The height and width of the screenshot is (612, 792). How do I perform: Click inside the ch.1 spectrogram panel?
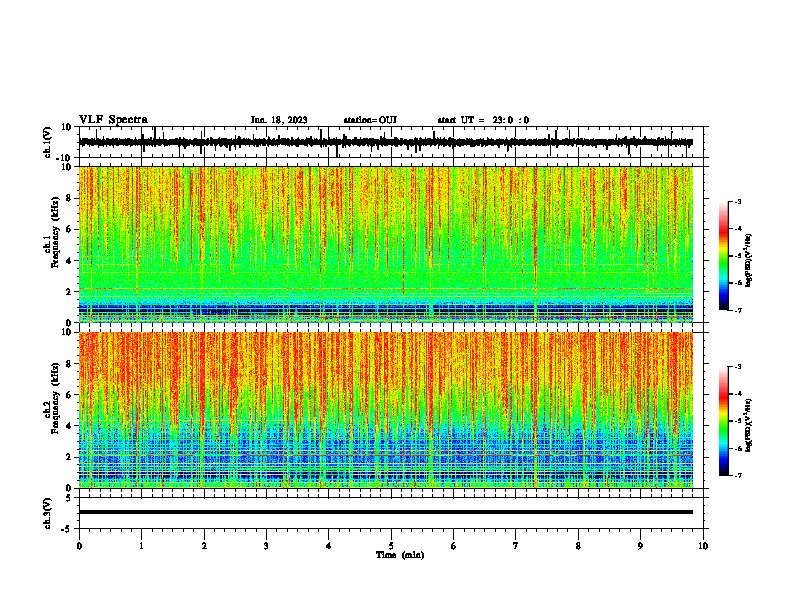(x=386, y=244)
